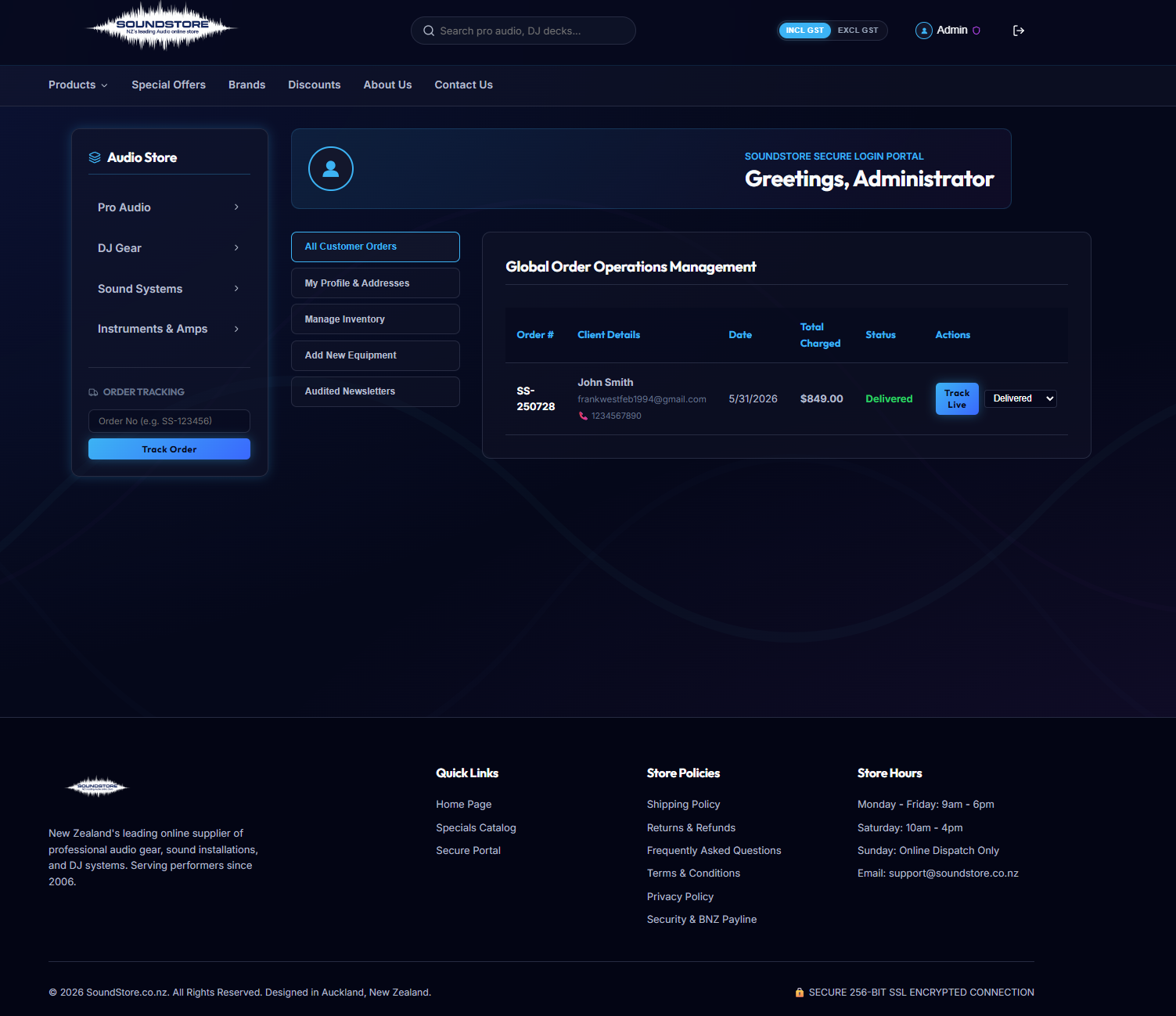Viewport: 1176px width, 1016px height.
Task: Click the logout arrow icon
Action: pos(1019,31)
